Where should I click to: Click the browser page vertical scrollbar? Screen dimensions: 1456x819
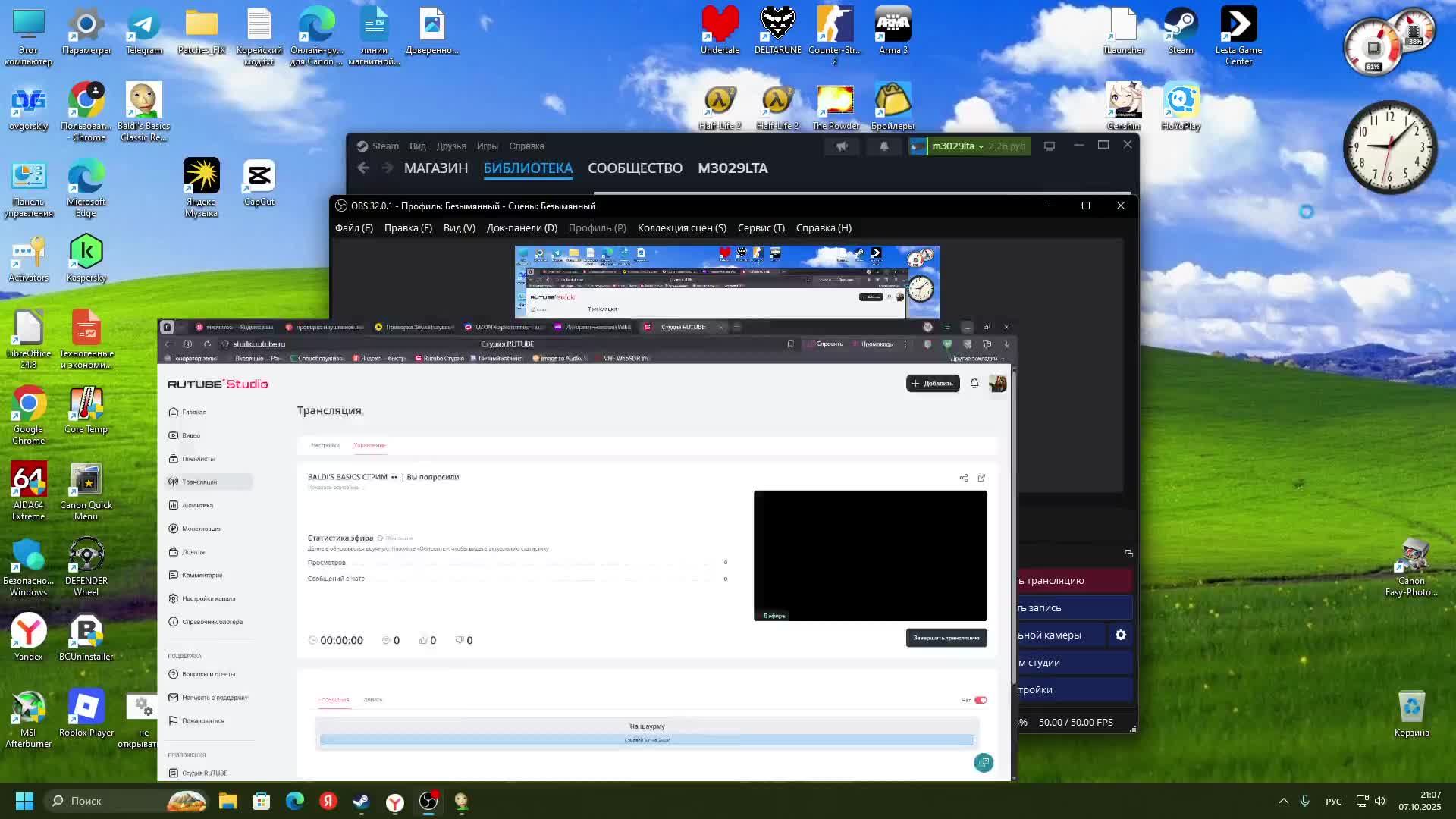[x=1014, y=531]
